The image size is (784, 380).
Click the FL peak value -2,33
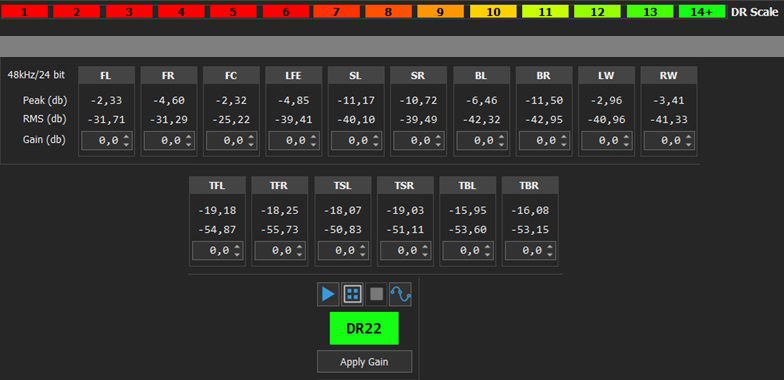point(106,100)
